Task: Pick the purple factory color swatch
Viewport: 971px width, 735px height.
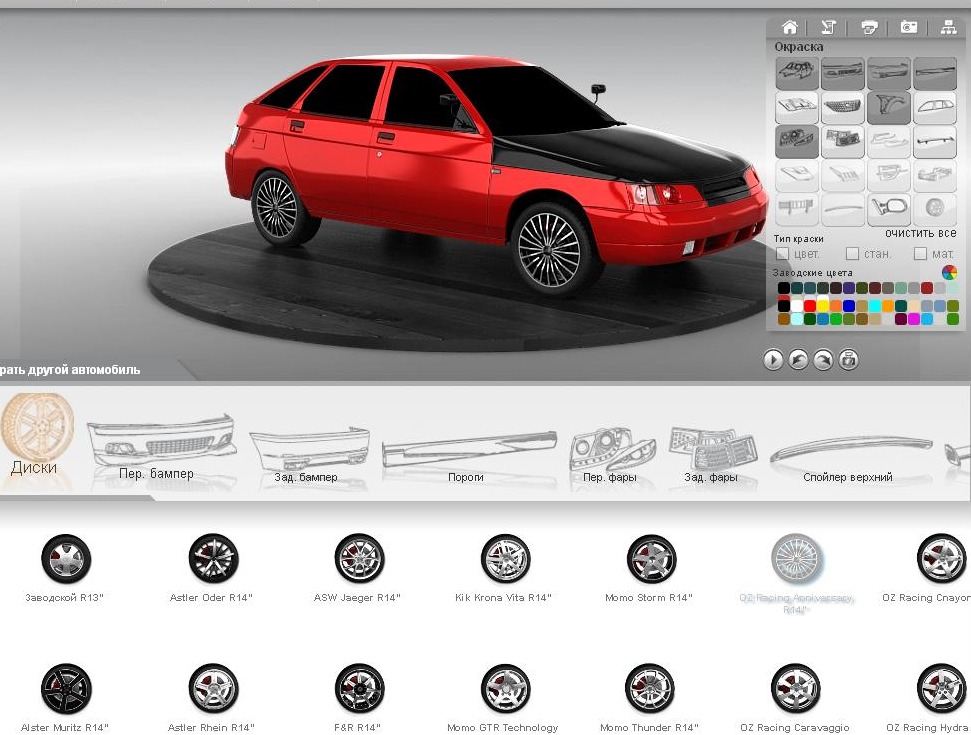Action: (x=848, y=288)
